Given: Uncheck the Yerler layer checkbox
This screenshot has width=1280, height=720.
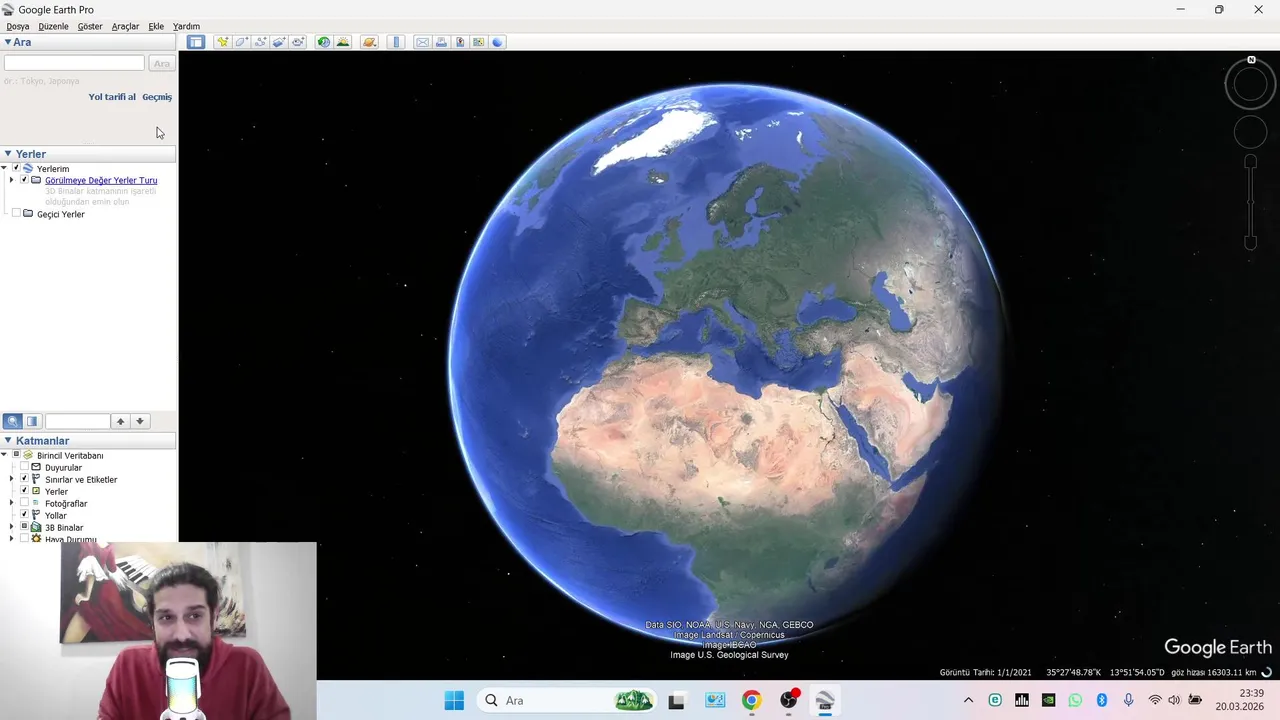Looking at the screenshot, I should (x=24, y=491).
